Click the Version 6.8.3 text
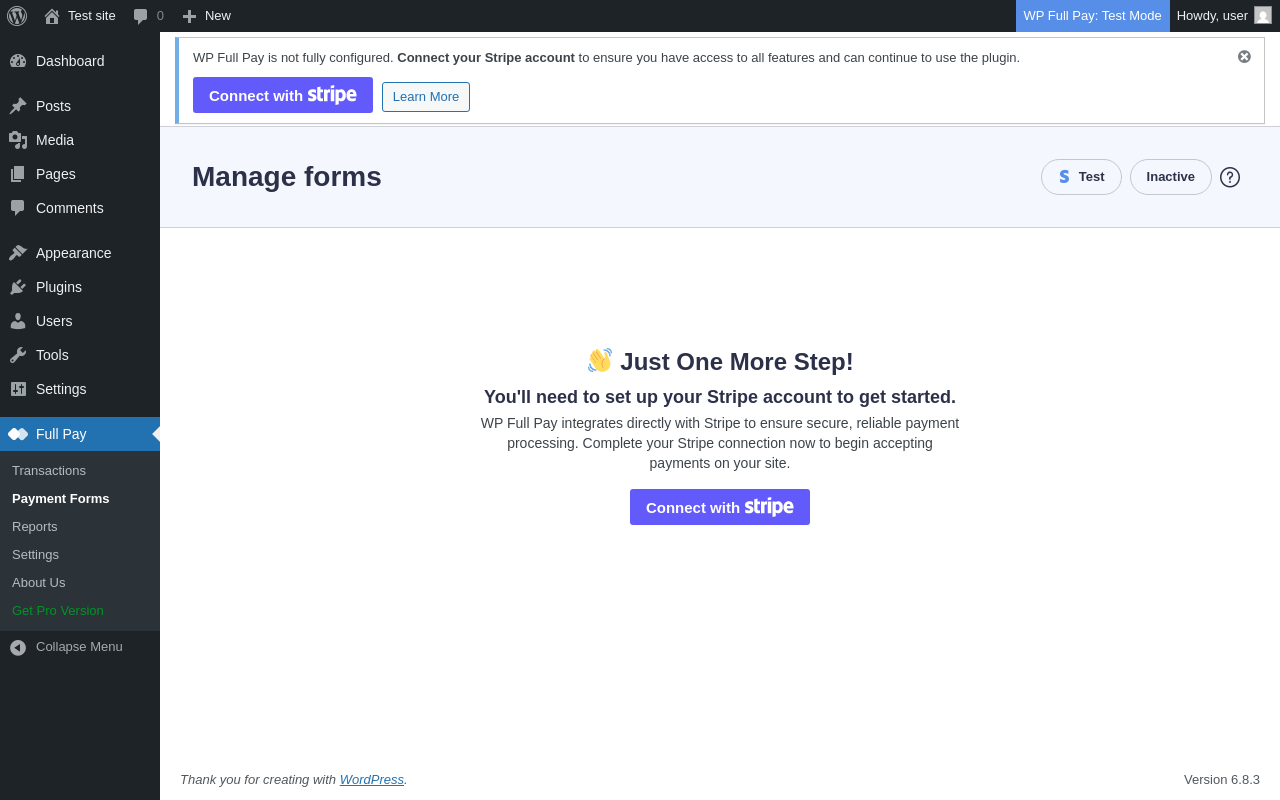 click(x=1222, y=780)
